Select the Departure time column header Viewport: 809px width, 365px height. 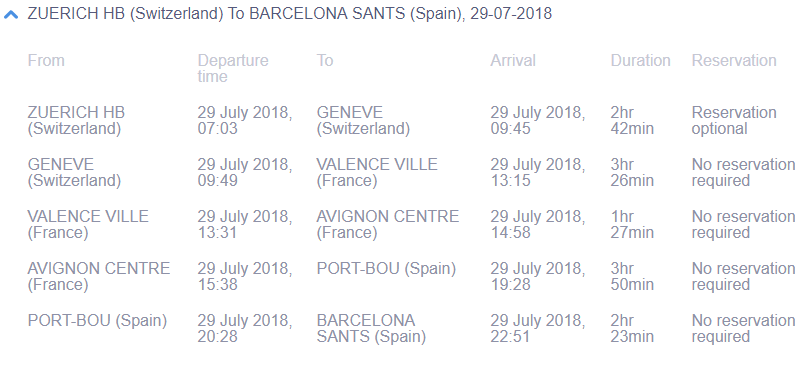(233, 68)
